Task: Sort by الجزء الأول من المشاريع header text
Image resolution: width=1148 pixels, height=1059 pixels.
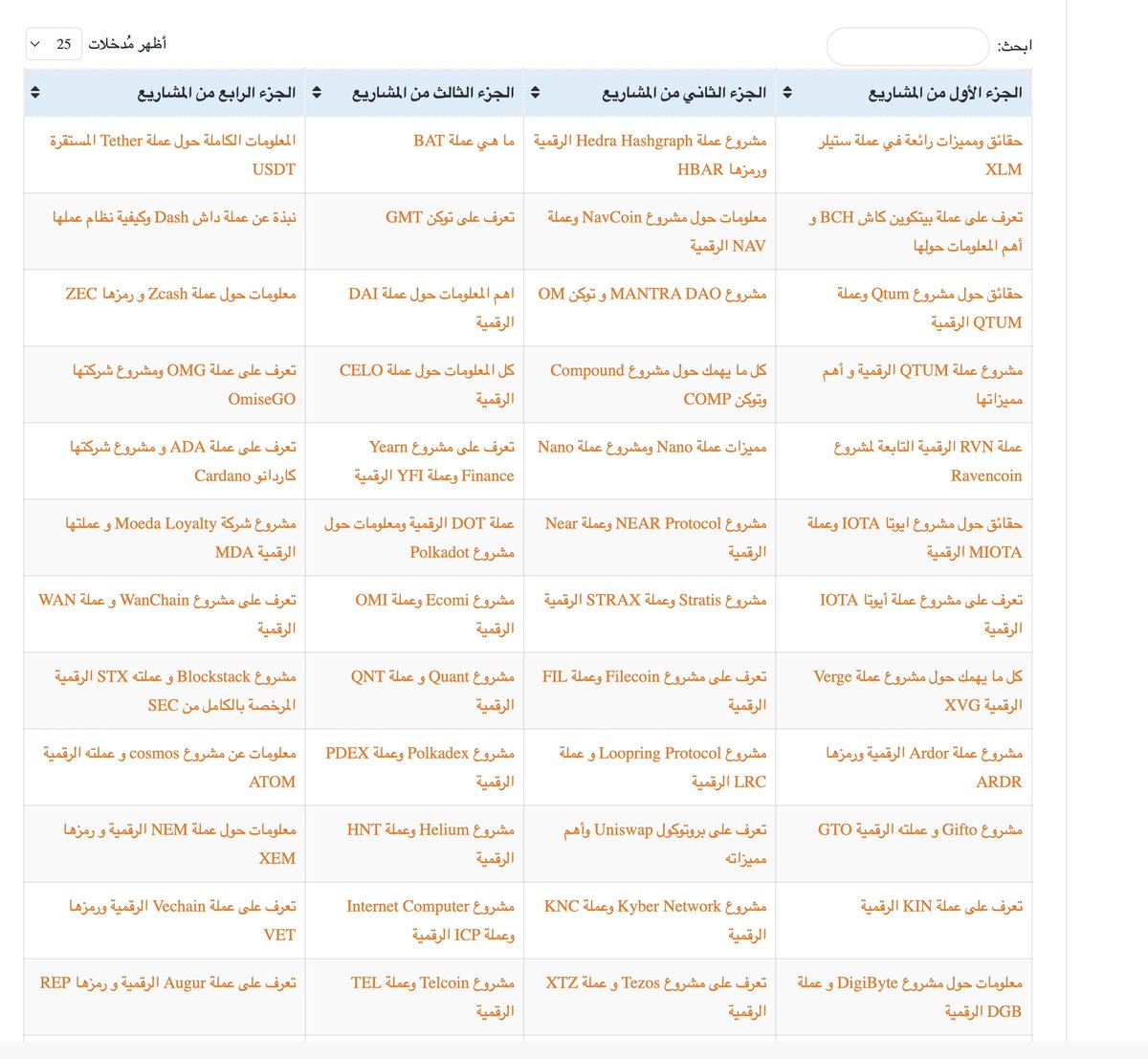Action: coord(945,93)
